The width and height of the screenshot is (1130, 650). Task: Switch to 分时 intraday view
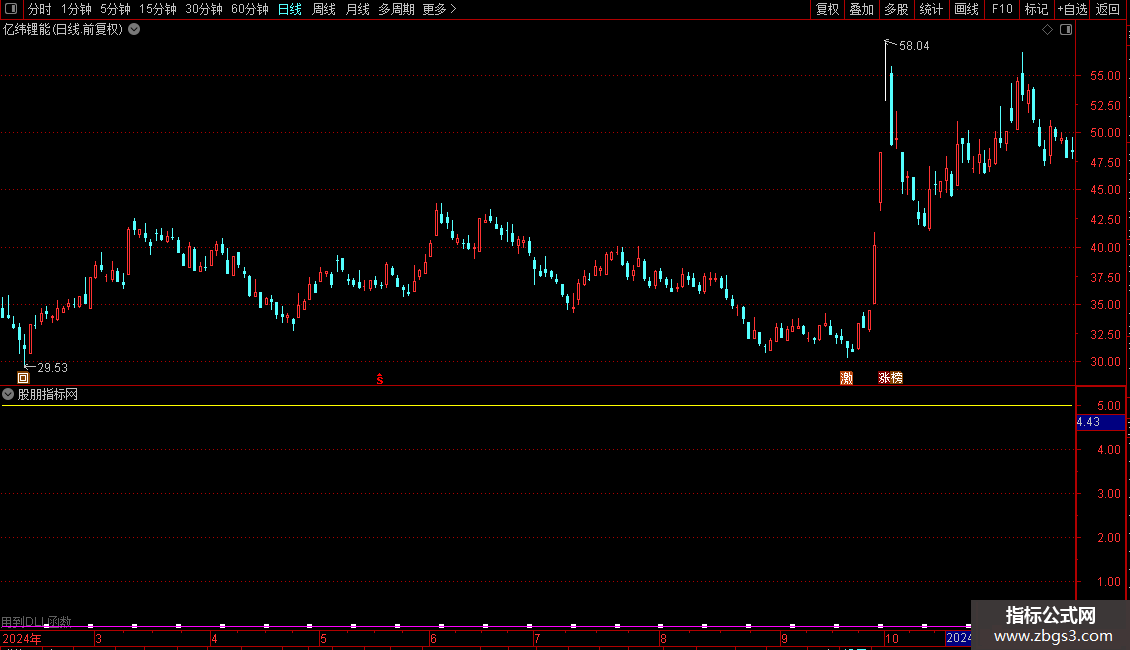point(40,9)
